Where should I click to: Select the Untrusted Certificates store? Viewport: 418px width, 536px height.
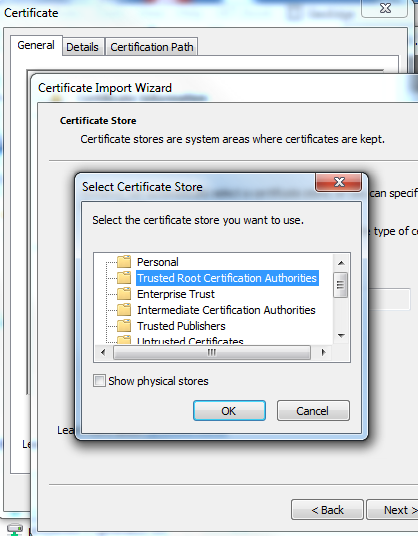(190, 340)
